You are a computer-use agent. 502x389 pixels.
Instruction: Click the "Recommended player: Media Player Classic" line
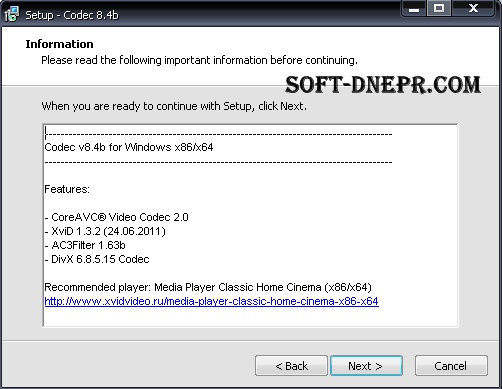[x=208, y=287]
